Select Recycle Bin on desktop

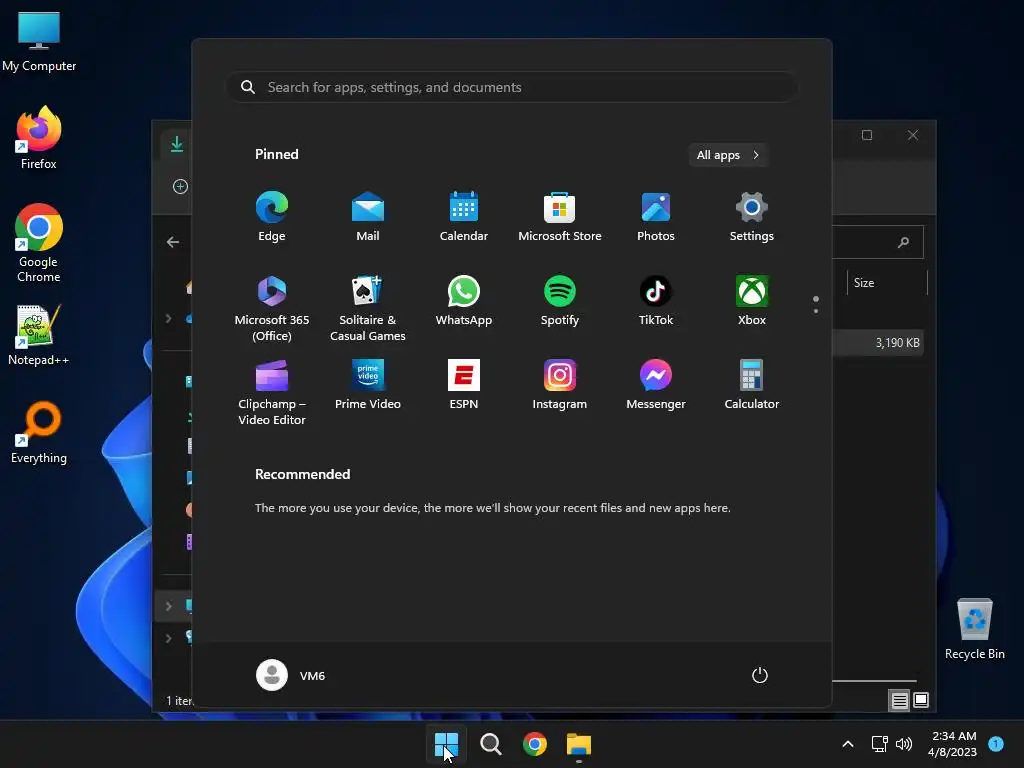point(974,629)
